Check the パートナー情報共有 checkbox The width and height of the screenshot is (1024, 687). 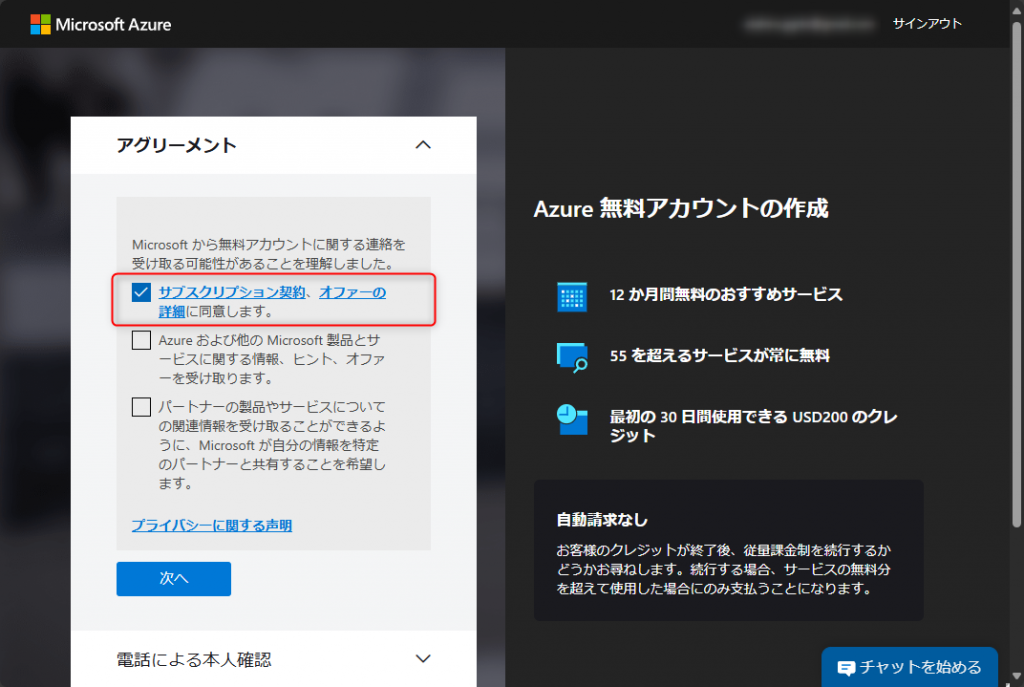click(x=141, y=407)
